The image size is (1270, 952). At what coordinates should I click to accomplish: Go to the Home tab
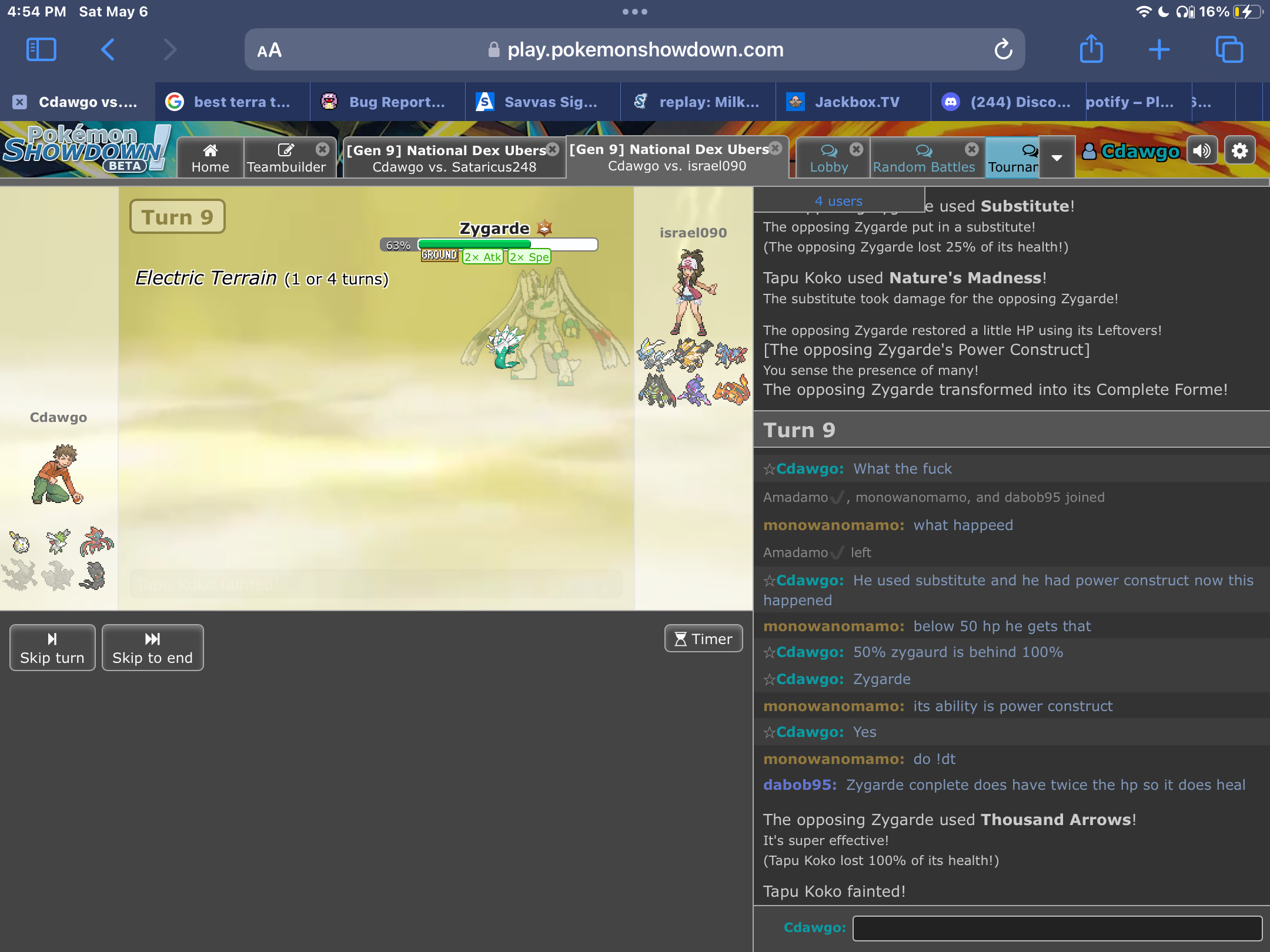210,157
